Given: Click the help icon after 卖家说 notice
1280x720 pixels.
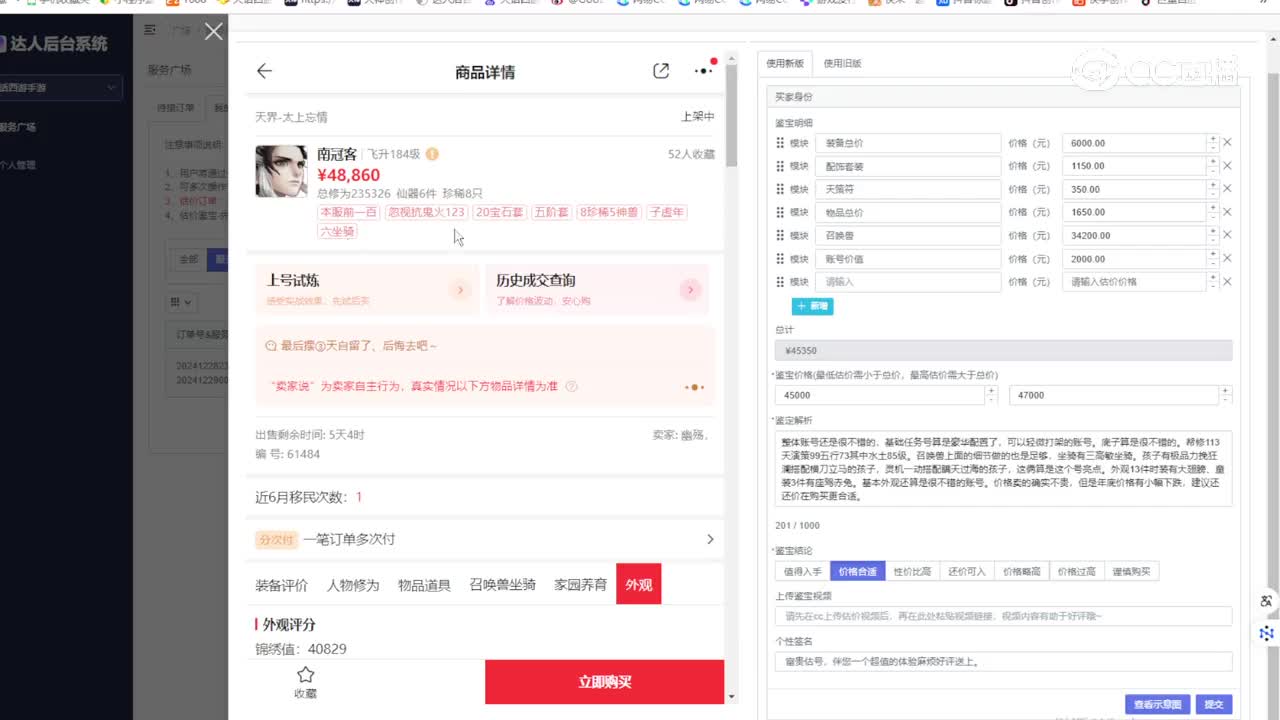Looking at the screenshot, I should (571, 386).
